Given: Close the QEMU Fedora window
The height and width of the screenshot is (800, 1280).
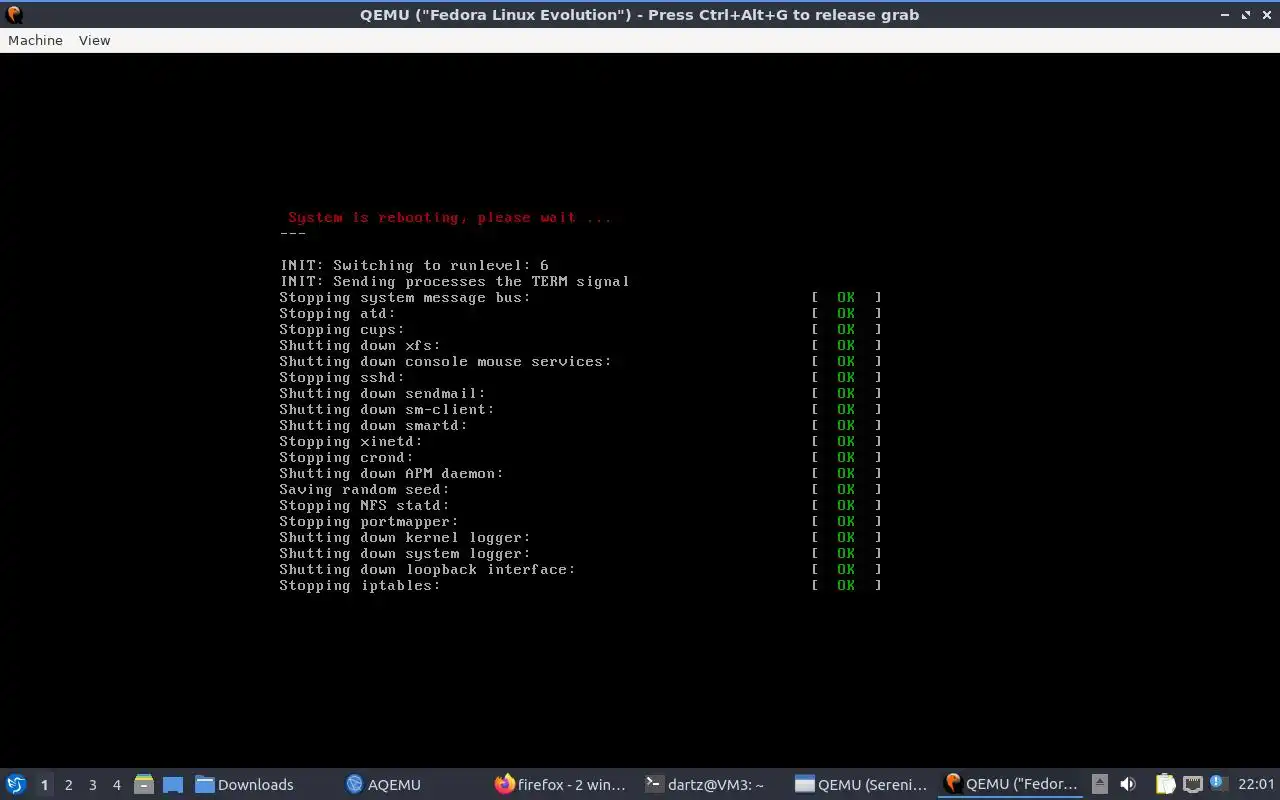Looking at the screenshot, I should (x=1266, y=15).
